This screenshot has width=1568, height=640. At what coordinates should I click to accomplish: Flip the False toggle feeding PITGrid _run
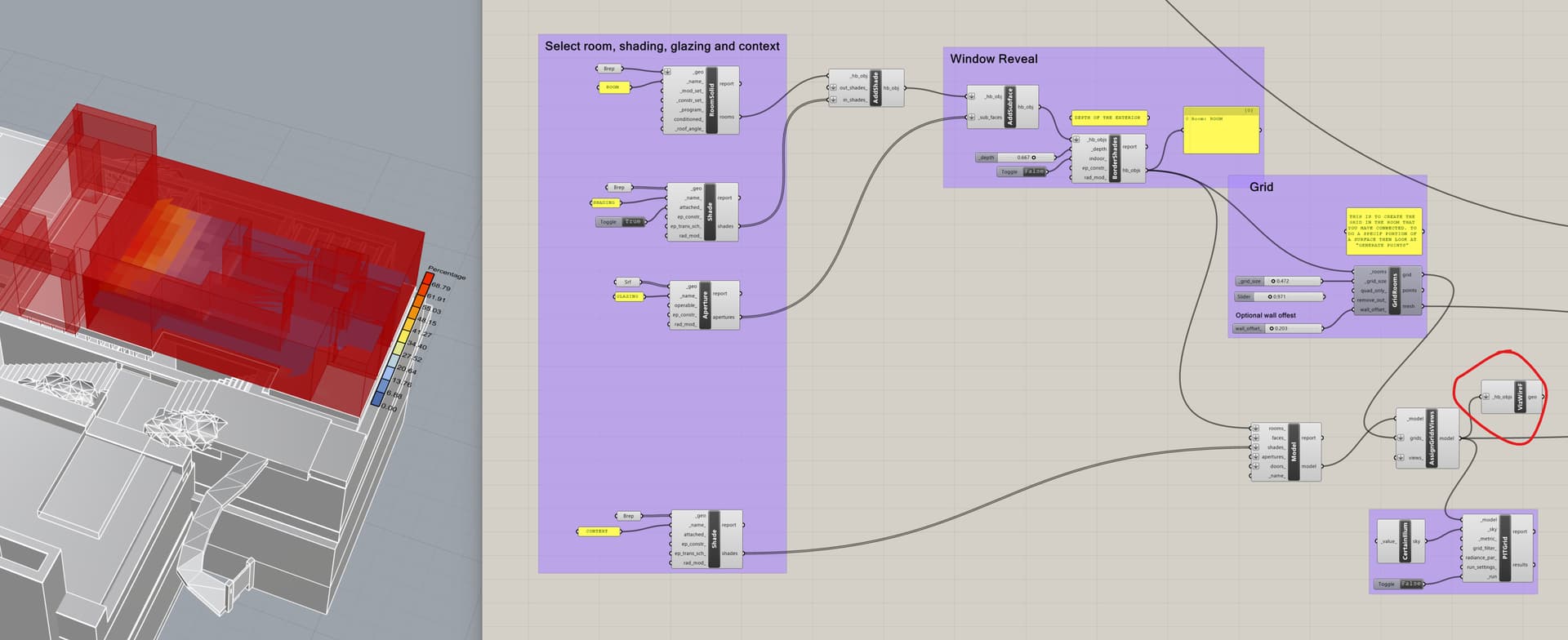click(x=1411, y=584)
